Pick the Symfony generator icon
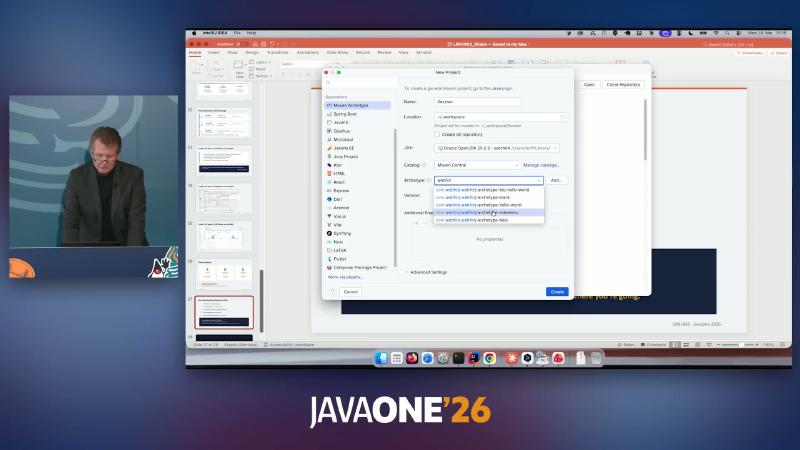The image size is (800, 450). coord(329,233)
